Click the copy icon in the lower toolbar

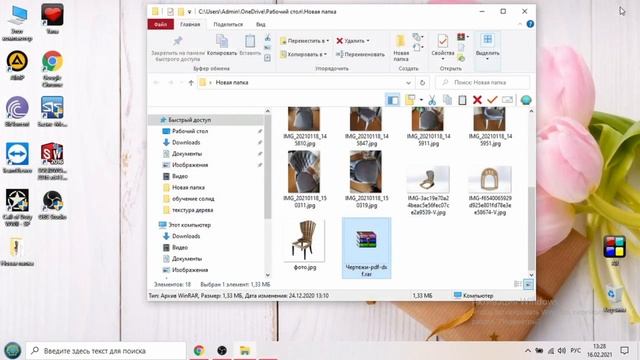[448, 100]
